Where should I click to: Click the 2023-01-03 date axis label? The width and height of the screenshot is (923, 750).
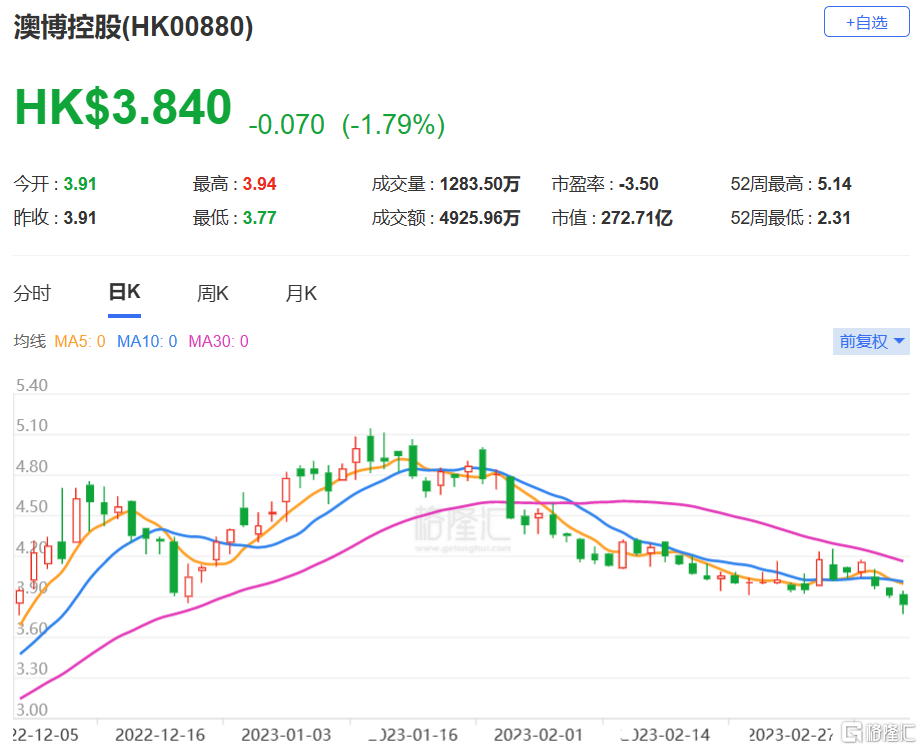coord(286,735)
